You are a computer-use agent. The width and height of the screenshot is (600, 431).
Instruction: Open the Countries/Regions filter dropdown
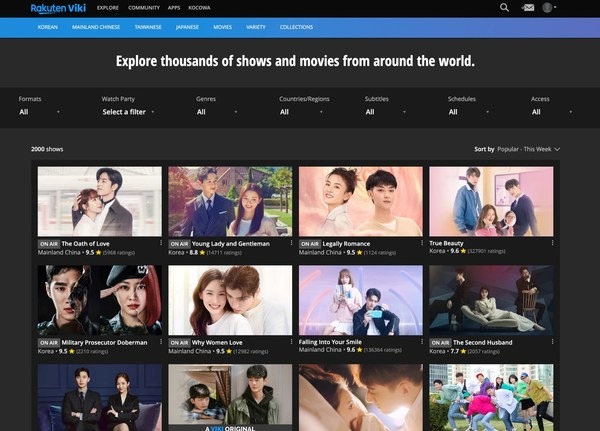pyautogui.click(x=302, y=112)
